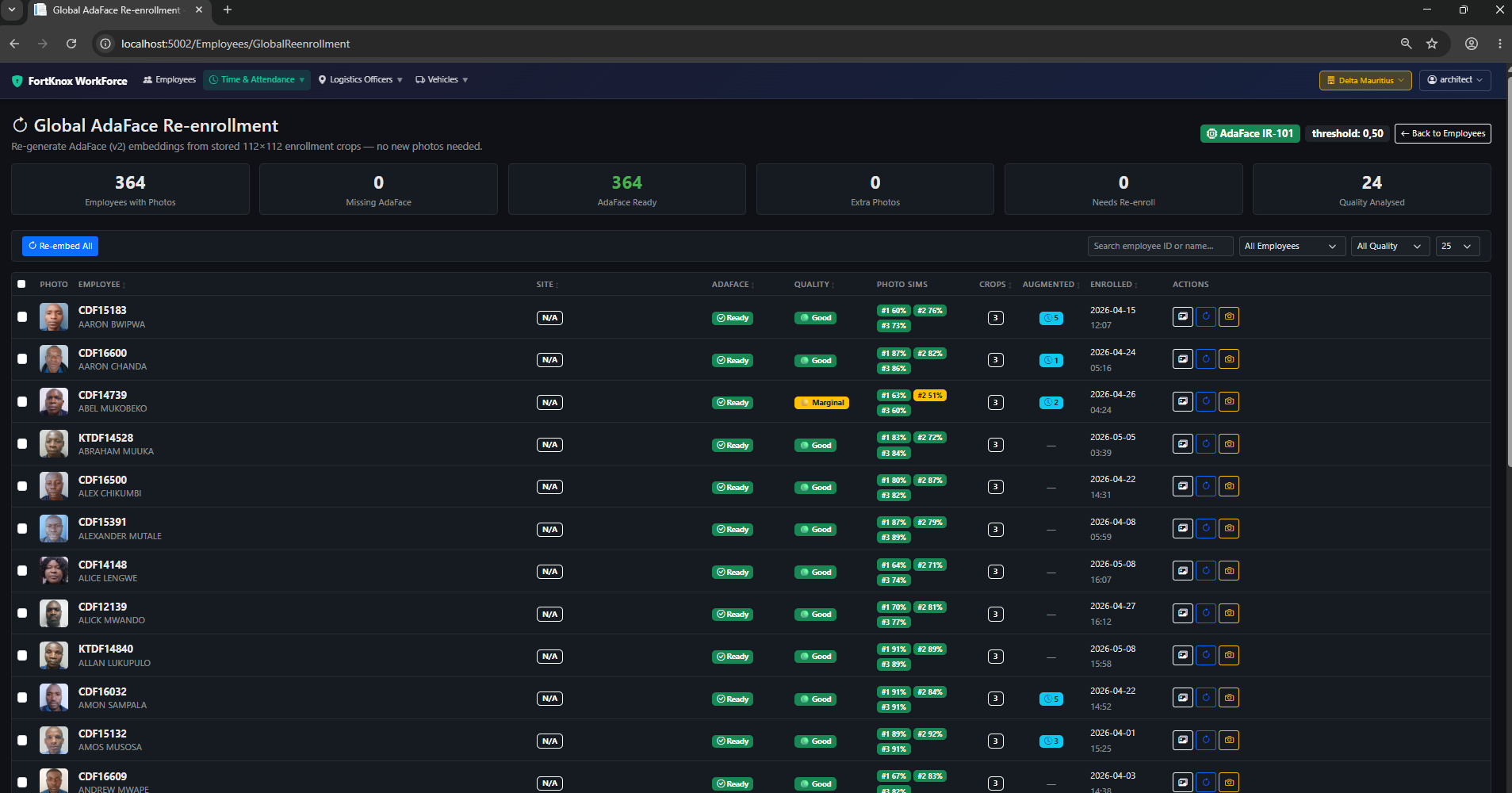Click the AdaFace IR-101 badge
This screenshot has height=793, width=1512.
(x=1250, y=133)
